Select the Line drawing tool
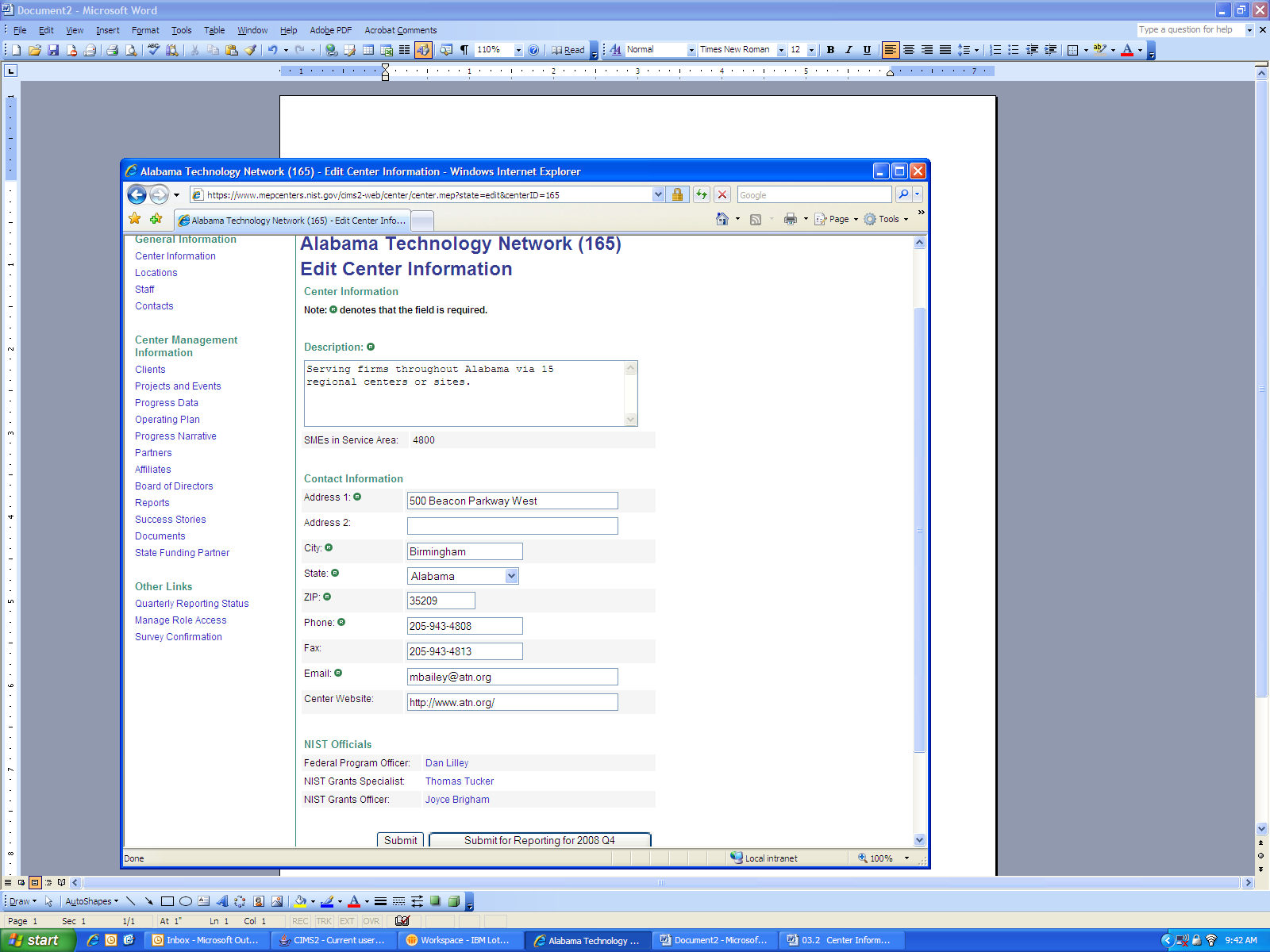Screen dimensions: 1270x952 tap(131, 901)
